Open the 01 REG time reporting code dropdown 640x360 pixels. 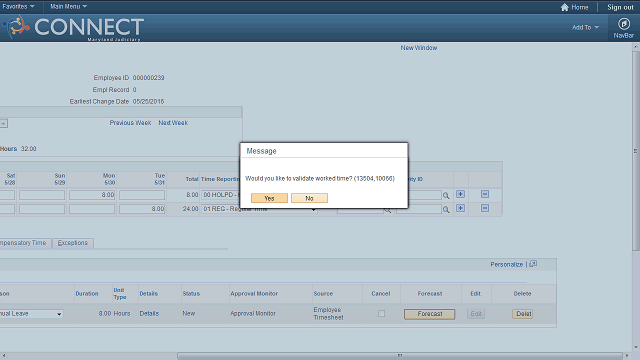click(x=259, y=209)
